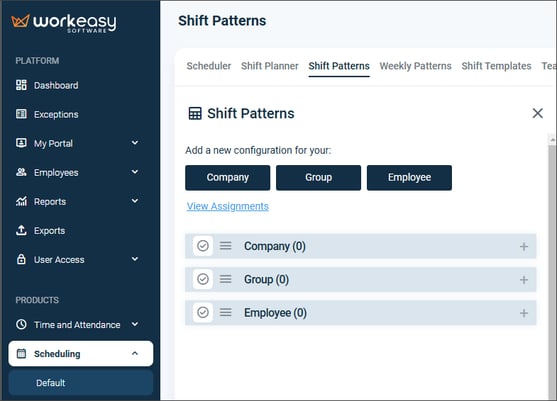The height and width of the screenshot is (401, 557).
Task: Toggle the check circle on Employee row
Action: [x=203, y=313]
